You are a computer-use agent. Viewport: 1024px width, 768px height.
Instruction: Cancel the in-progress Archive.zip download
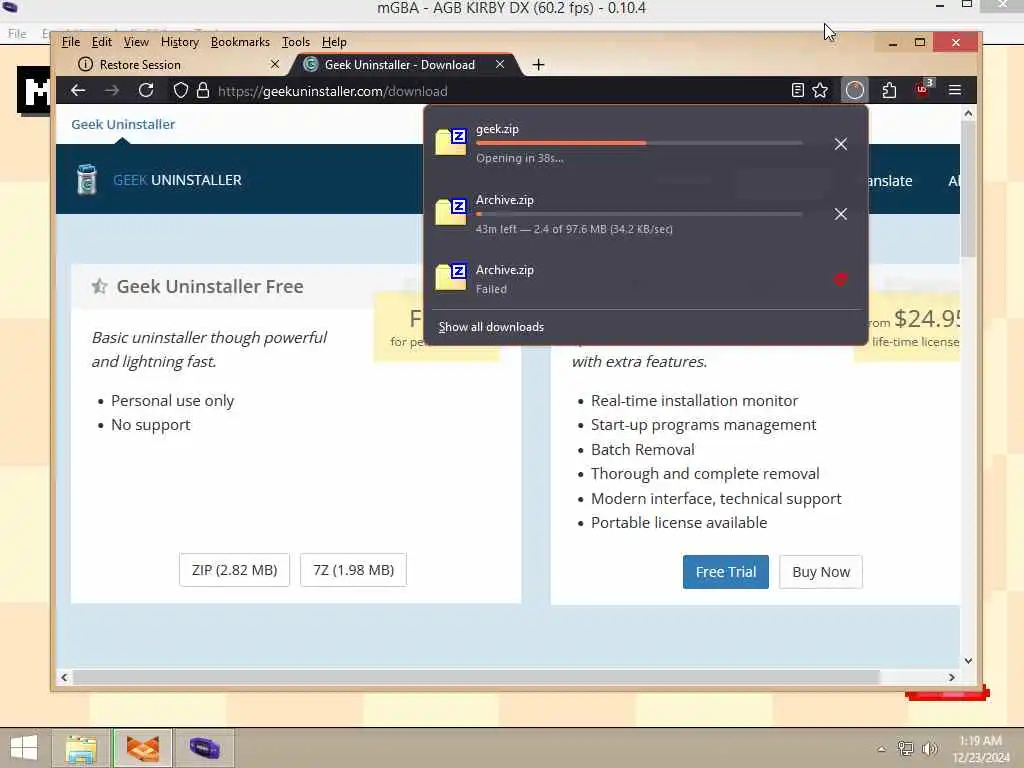tap(840, 214)
